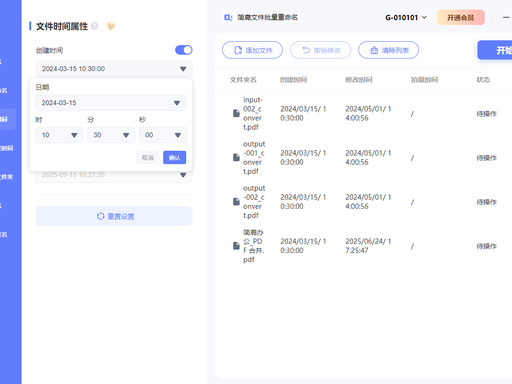Select the file name output-001_convert.pdf
The height and width of the screenshot is (384, 512).
(254, 157)
